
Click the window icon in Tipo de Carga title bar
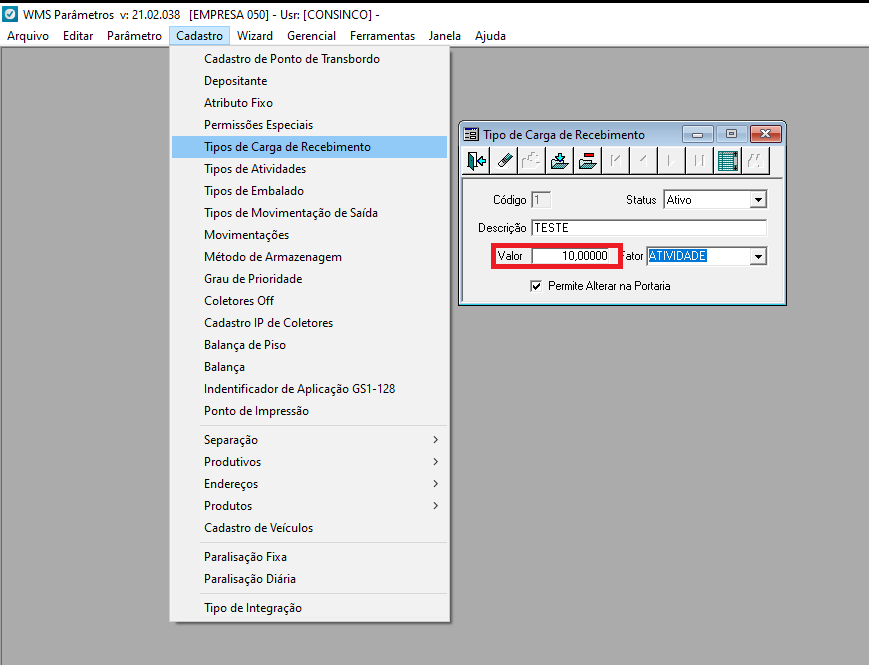coord(471,134)
